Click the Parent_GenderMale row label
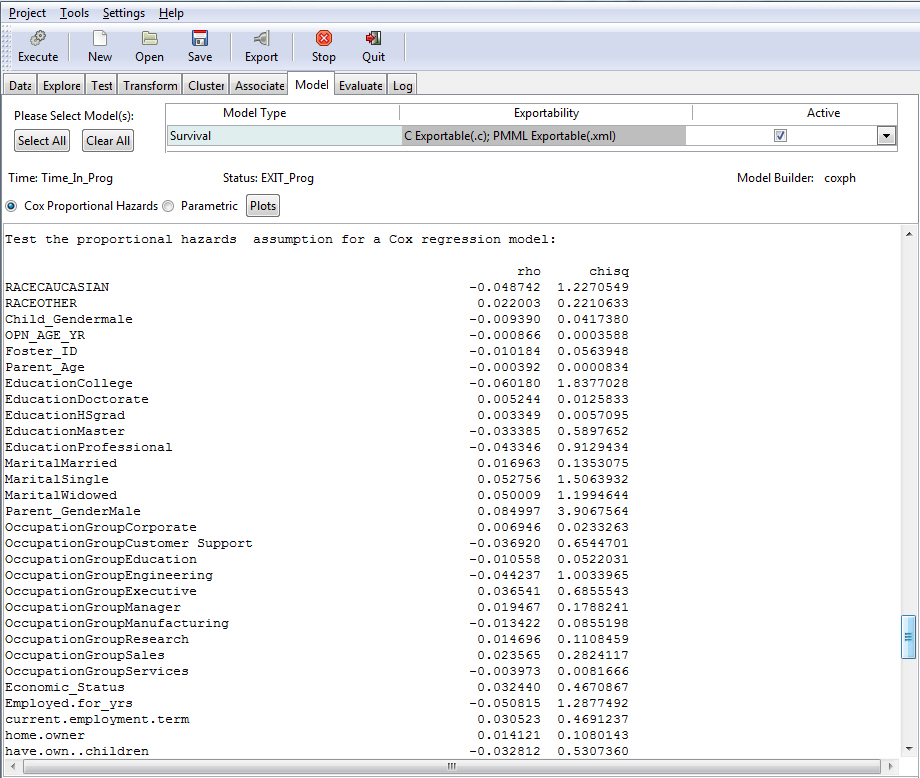Viewport: 920px width, 778px height. pos(73,512)
